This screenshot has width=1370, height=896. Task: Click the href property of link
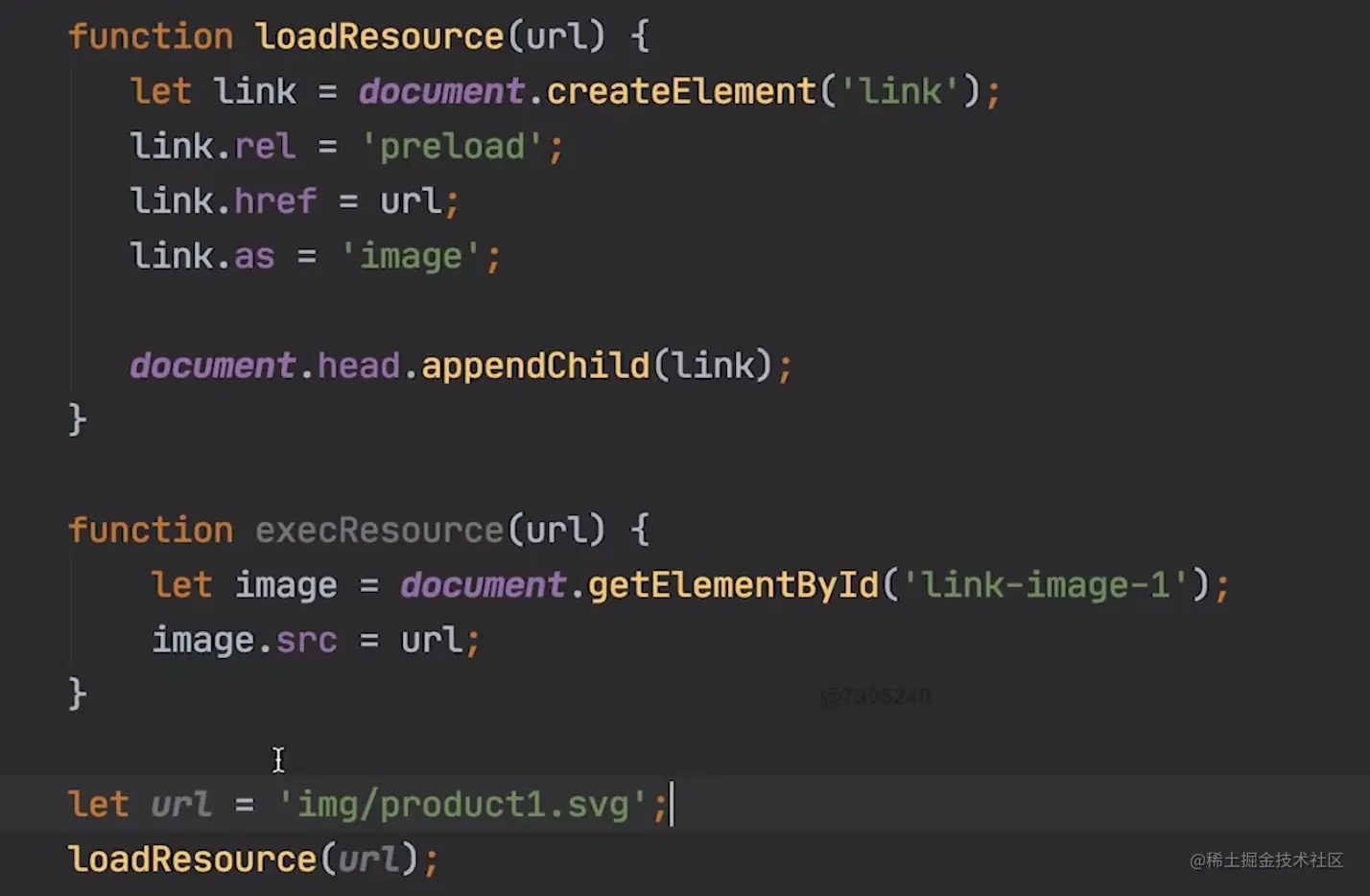275,201
